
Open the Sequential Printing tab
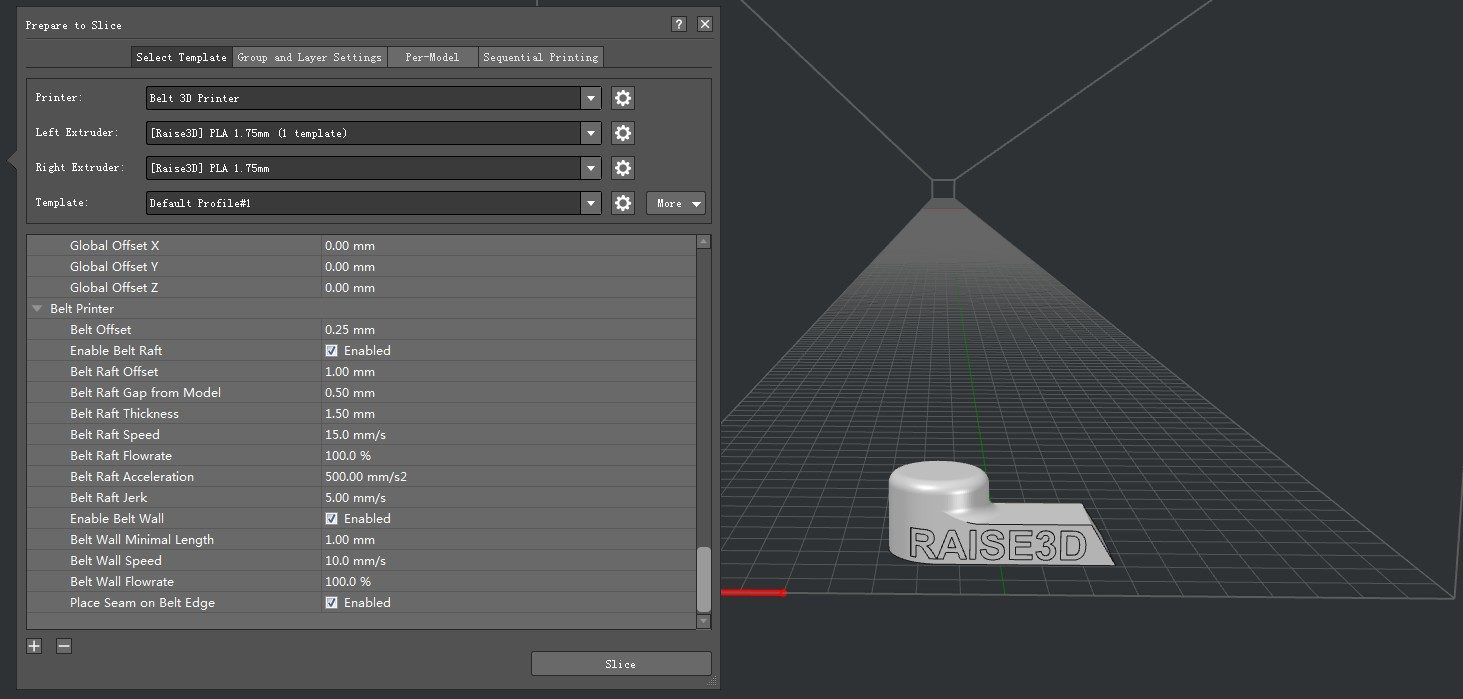coord(541,57)
